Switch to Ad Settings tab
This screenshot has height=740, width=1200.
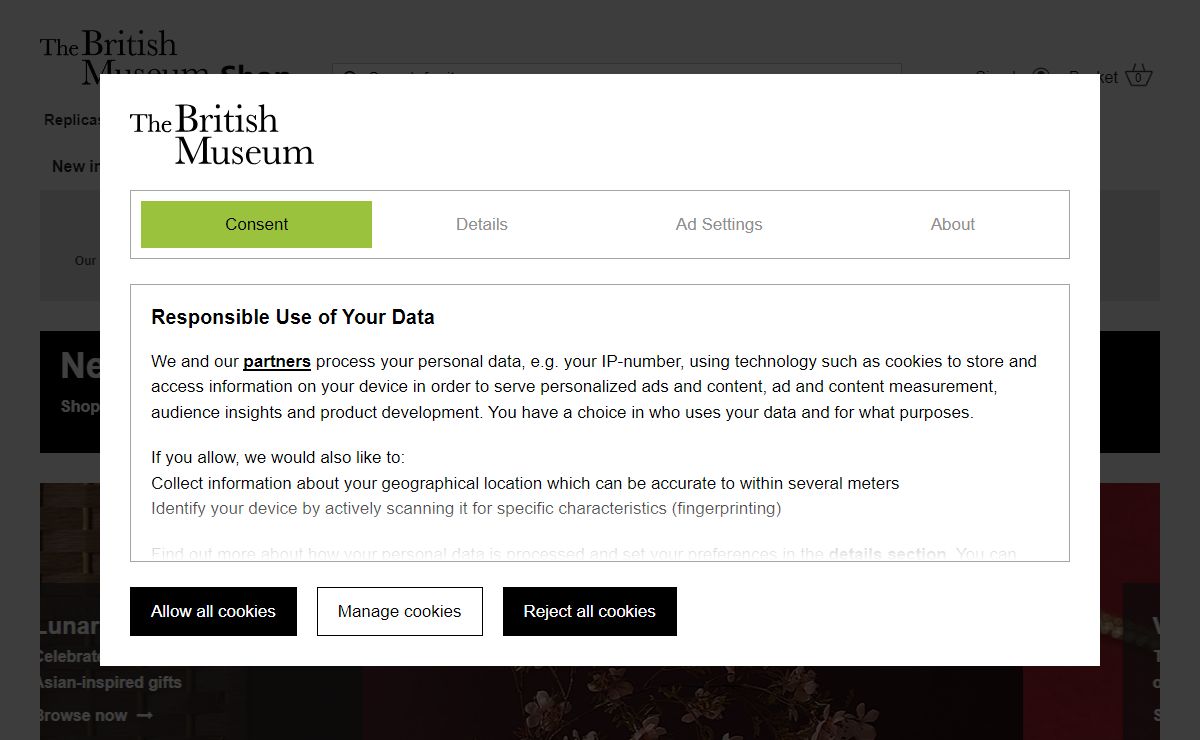click(719, 224)
